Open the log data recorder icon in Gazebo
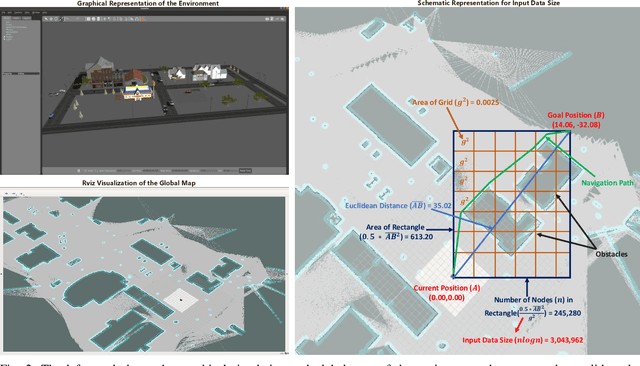This screenshot has height=366, width=640. [x=272, y=19]
